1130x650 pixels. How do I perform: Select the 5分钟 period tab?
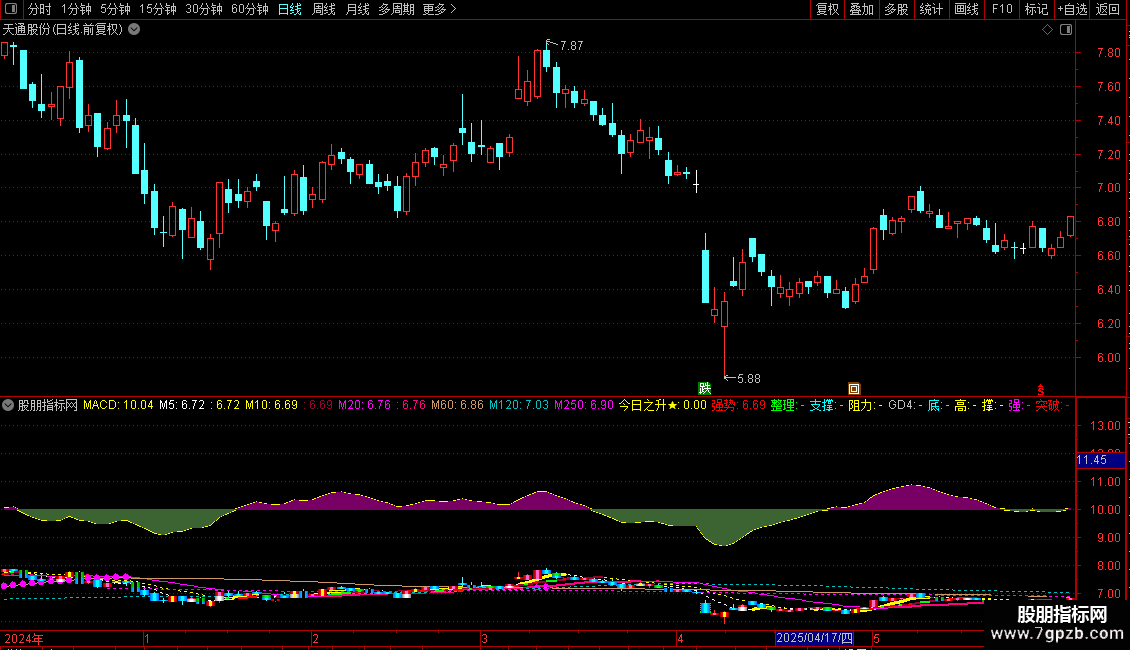click(115, 9)
